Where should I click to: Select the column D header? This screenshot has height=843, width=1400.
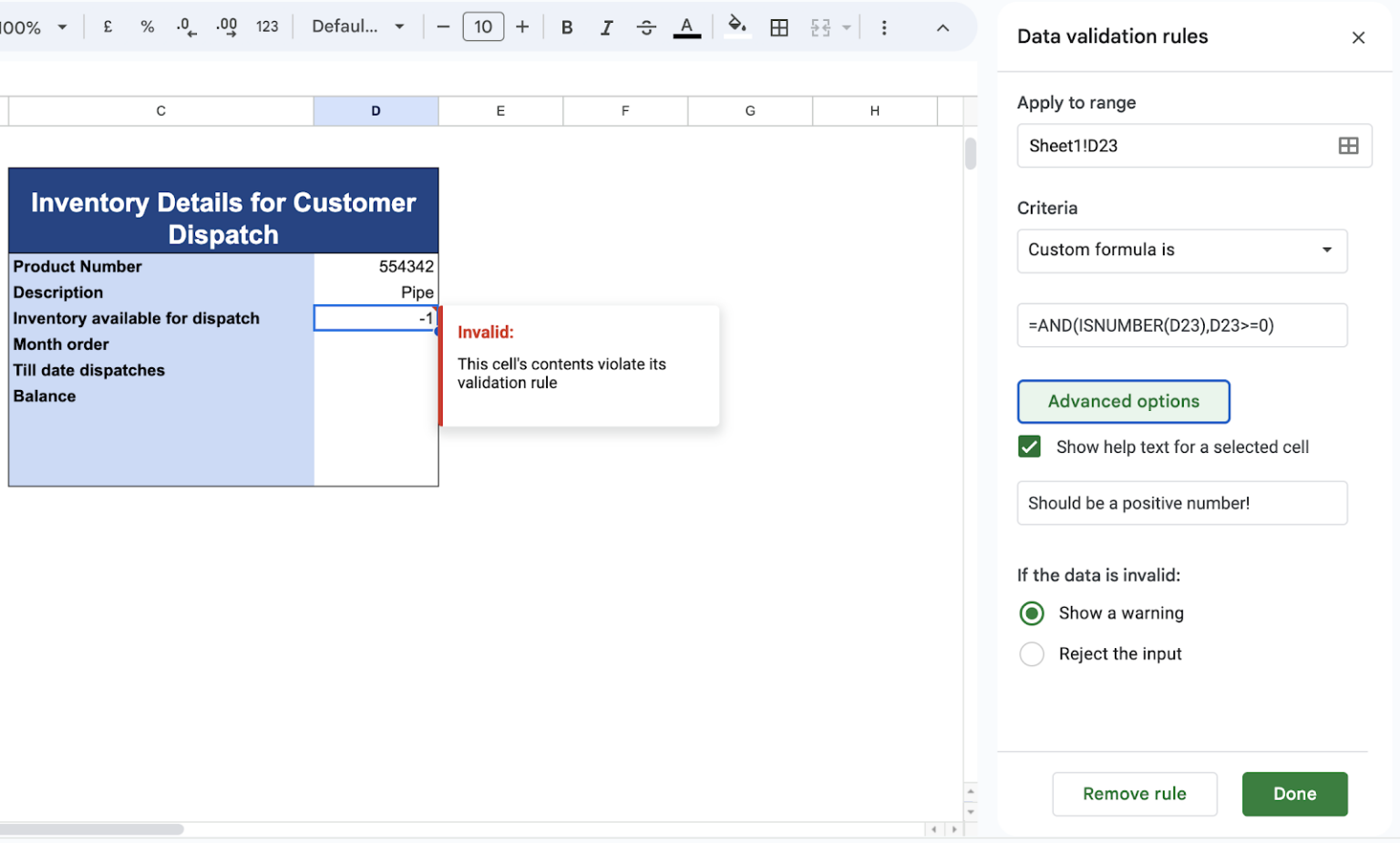tap(376, 111)
